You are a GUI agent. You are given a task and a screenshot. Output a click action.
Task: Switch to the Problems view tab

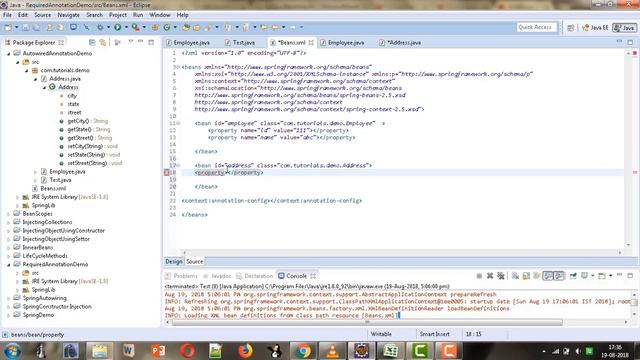tap(182, 276)
